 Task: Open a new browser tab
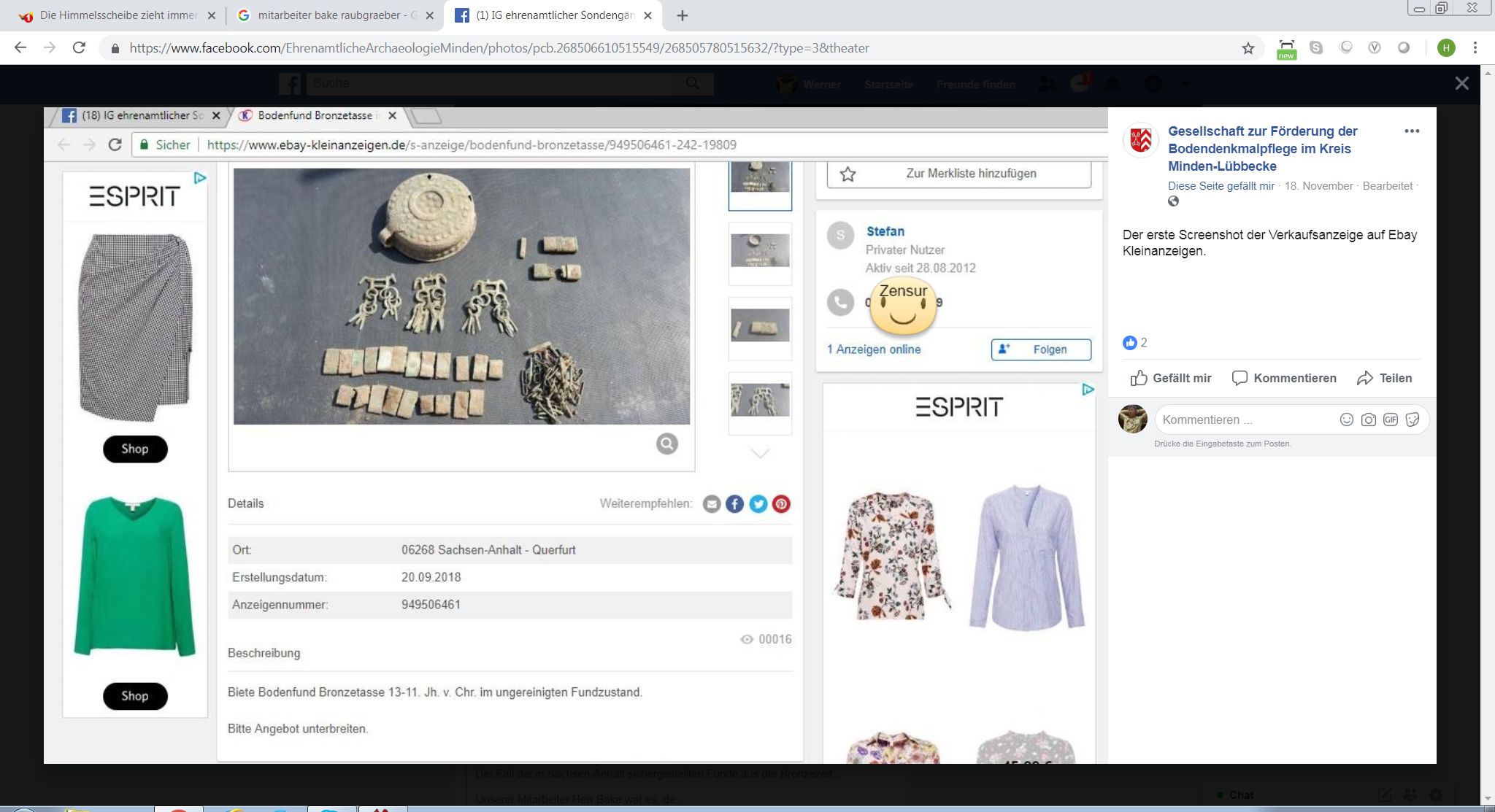pyautogui.click(x=682, y=15)
